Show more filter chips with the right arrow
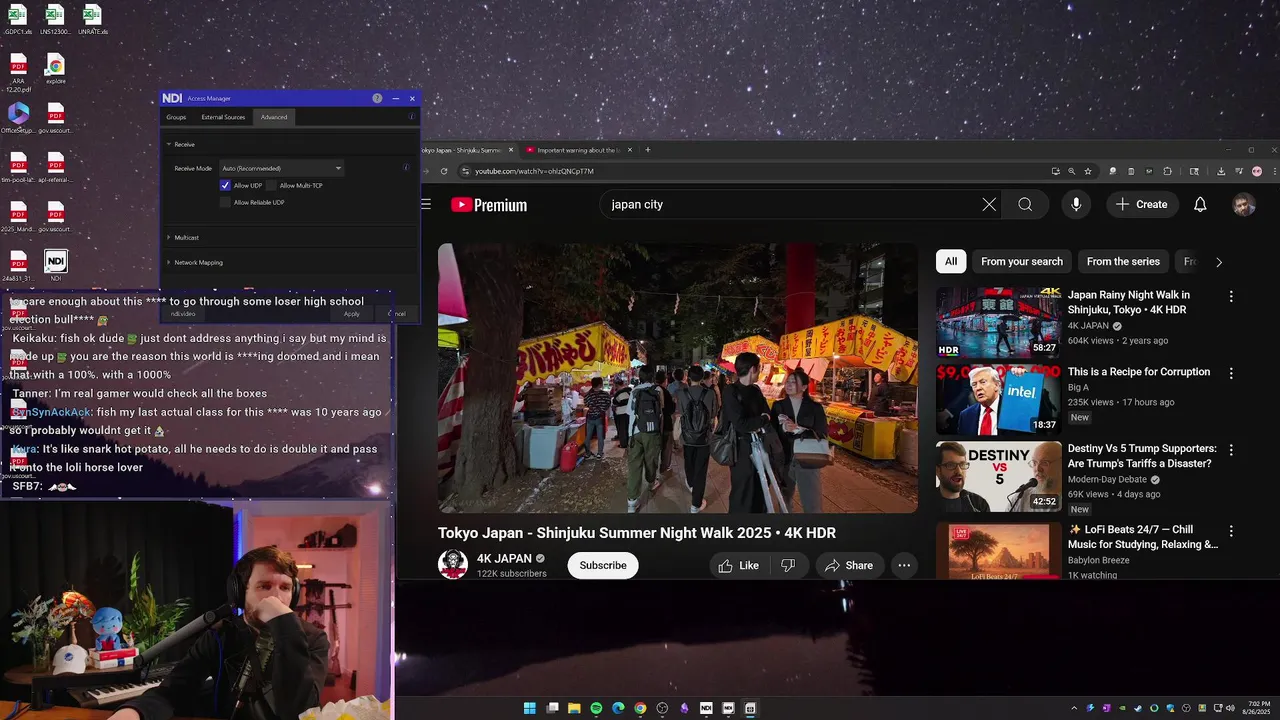The width and height of the screenshot is (1280, 720). pos(1218,262)
